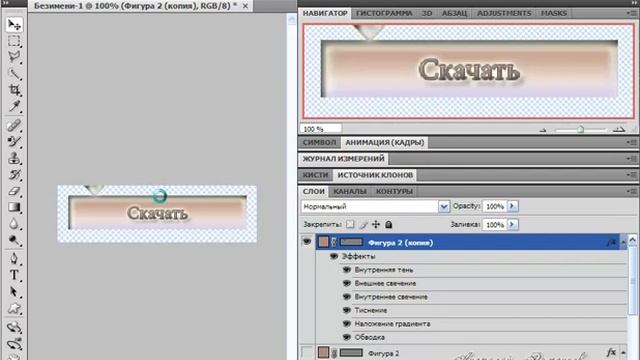Switch to the Контуры tab
Image resolution: width=640 pixels, height=360 pixels.
[x=394, y=191]
